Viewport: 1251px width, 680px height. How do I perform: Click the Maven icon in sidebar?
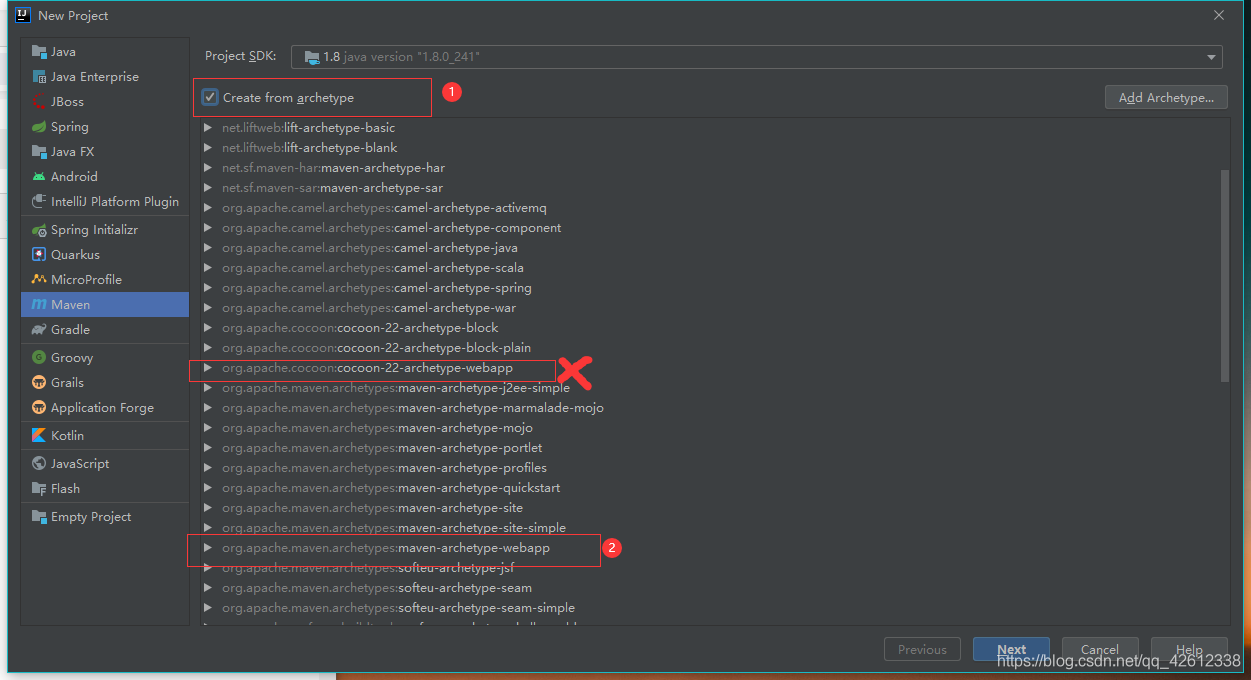(x=39, y=305)
